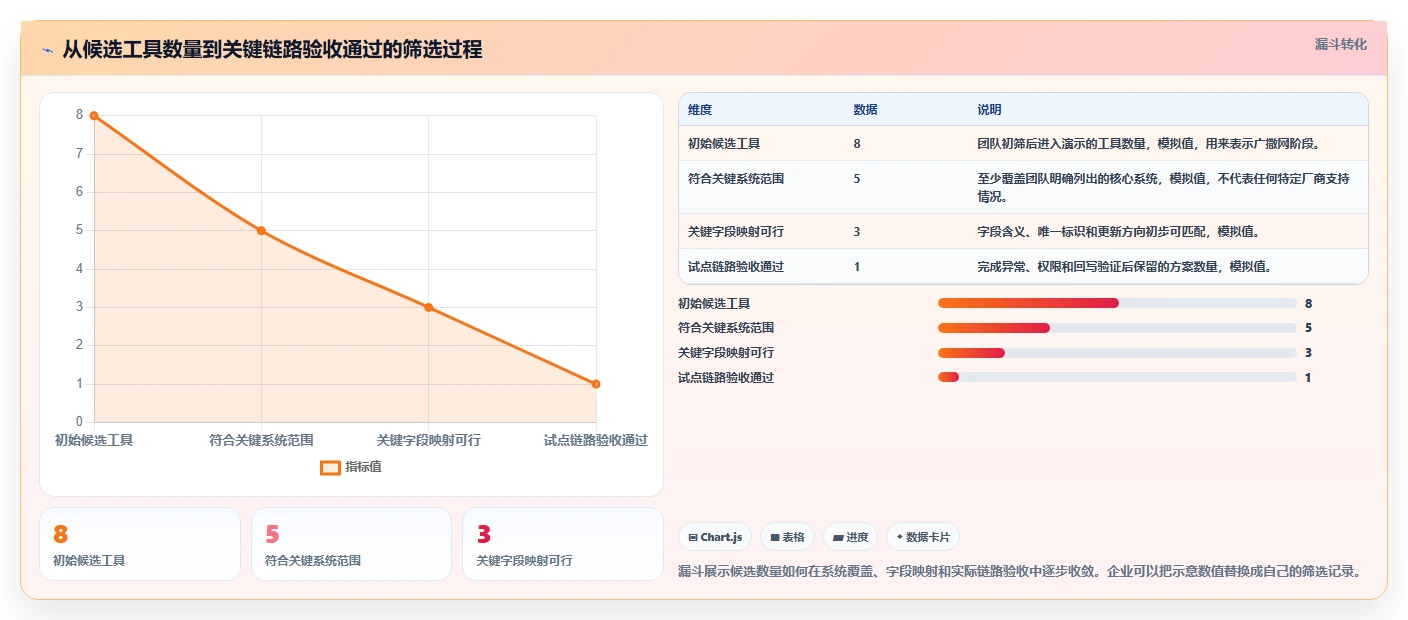
Task: Click the chart data point at value 8
Action: [94, 116]
